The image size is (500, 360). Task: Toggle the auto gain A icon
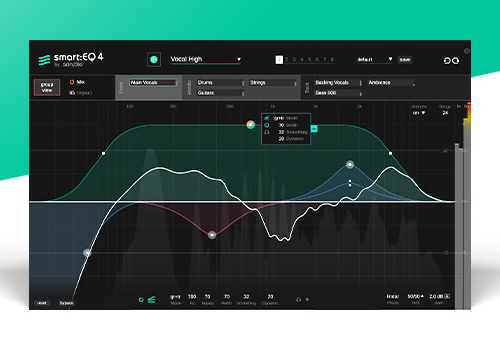(447, 296)
